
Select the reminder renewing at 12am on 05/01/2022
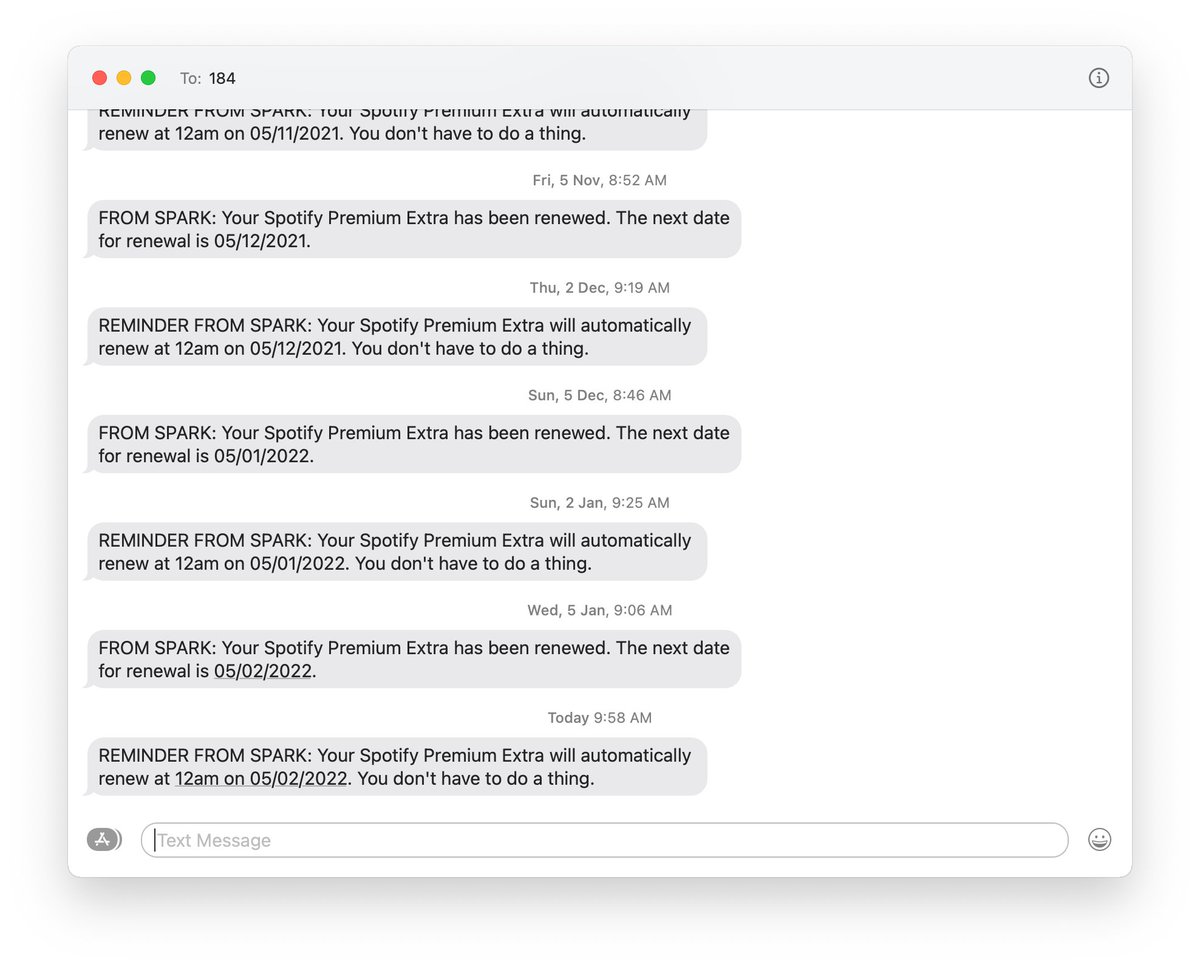396,552
